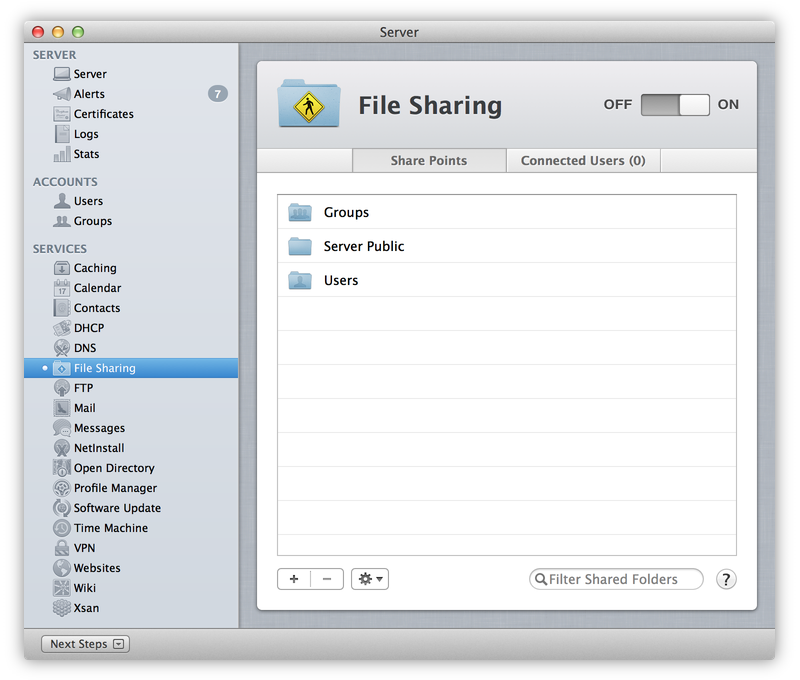Viewport: 800px width, 680px height.
Task: Open Logs in the sidebar
Action: click(131, 134)
